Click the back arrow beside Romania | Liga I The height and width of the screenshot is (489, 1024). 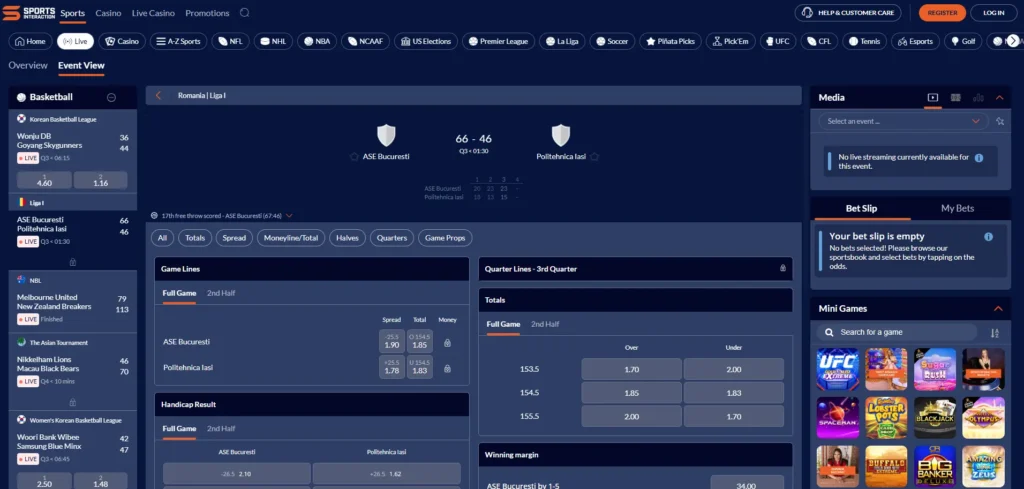click(158, 95)
